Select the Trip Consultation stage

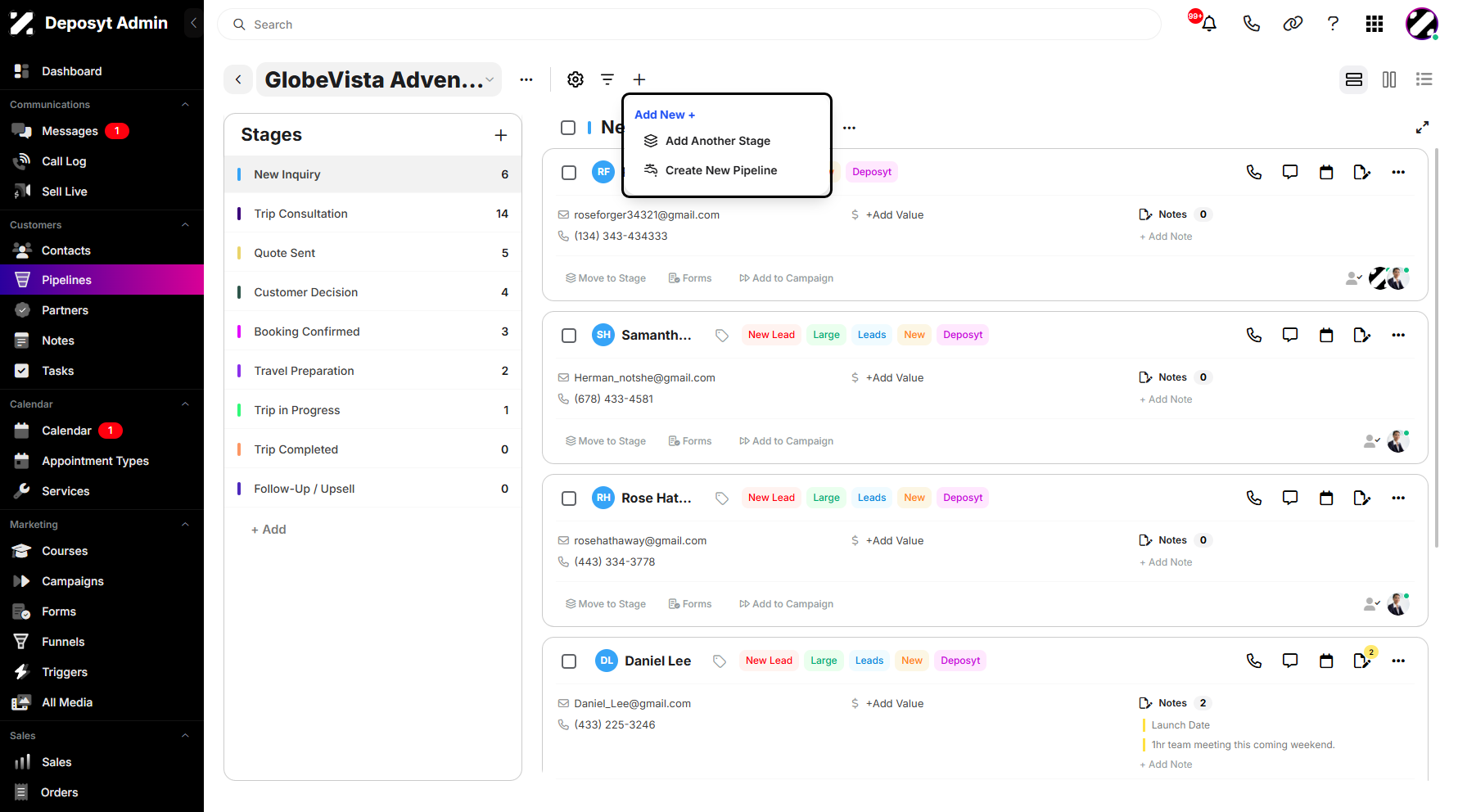pos(372,214)
